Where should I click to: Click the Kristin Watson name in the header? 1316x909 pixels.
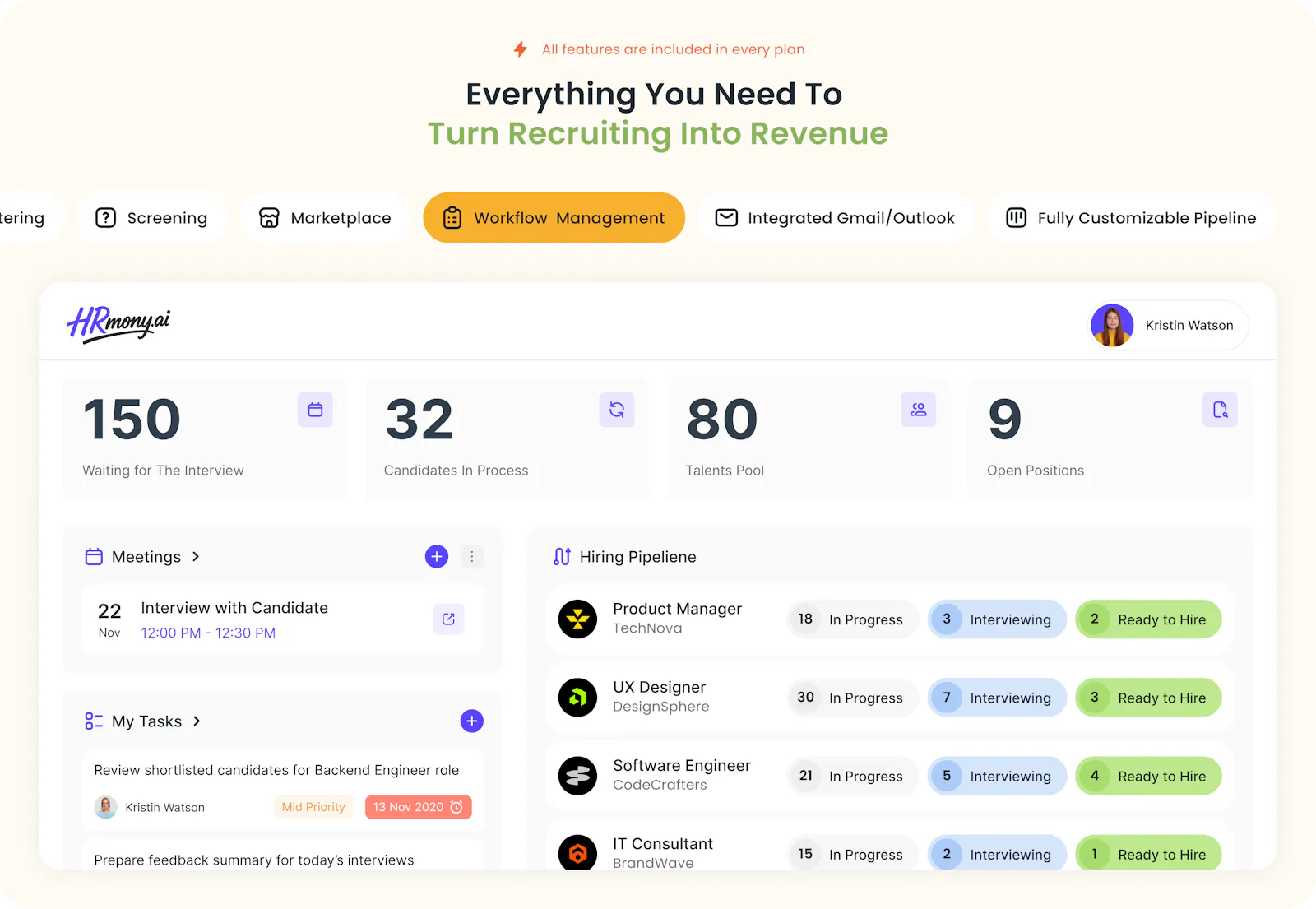1189,325
